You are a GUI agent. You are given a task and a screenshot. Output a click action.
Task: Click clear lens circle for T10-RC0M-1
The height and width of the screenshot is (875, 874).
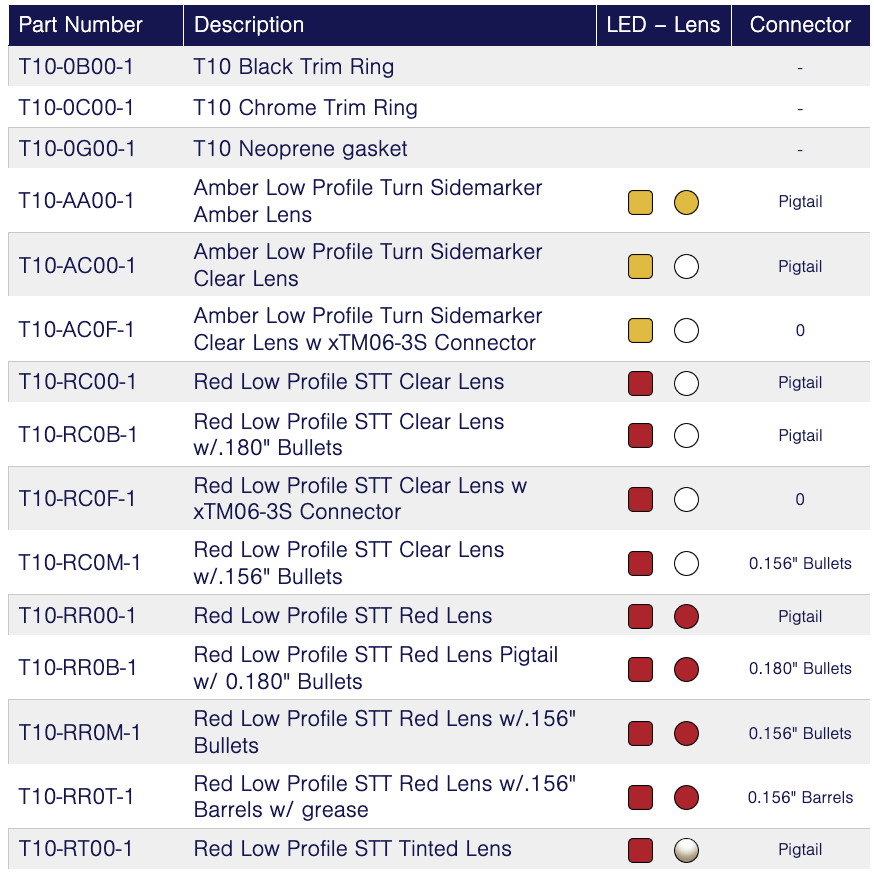click(x=686, y=563)
